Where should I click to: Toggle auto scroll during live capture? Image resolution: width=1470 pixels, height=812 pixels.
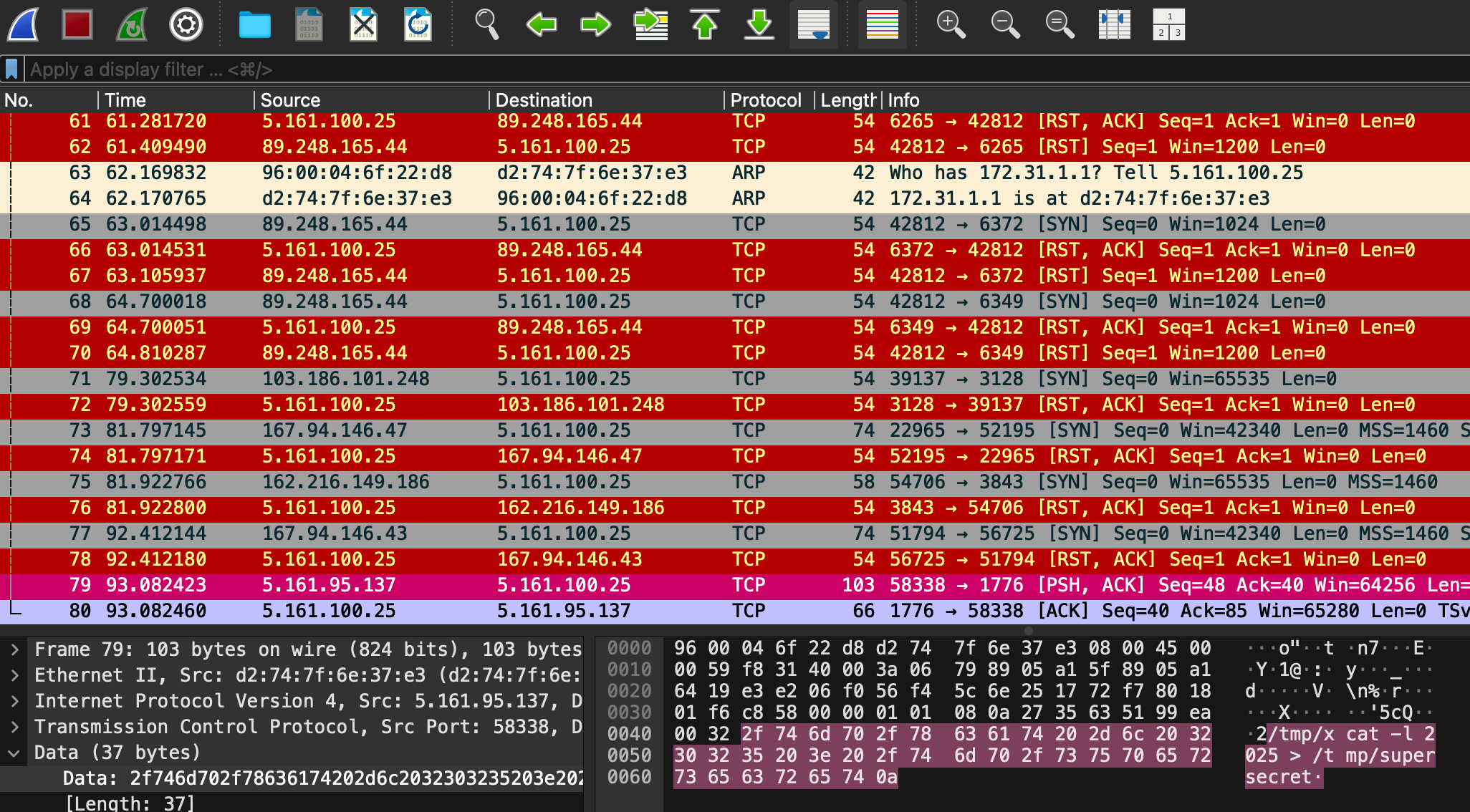(x=814, y=25)
